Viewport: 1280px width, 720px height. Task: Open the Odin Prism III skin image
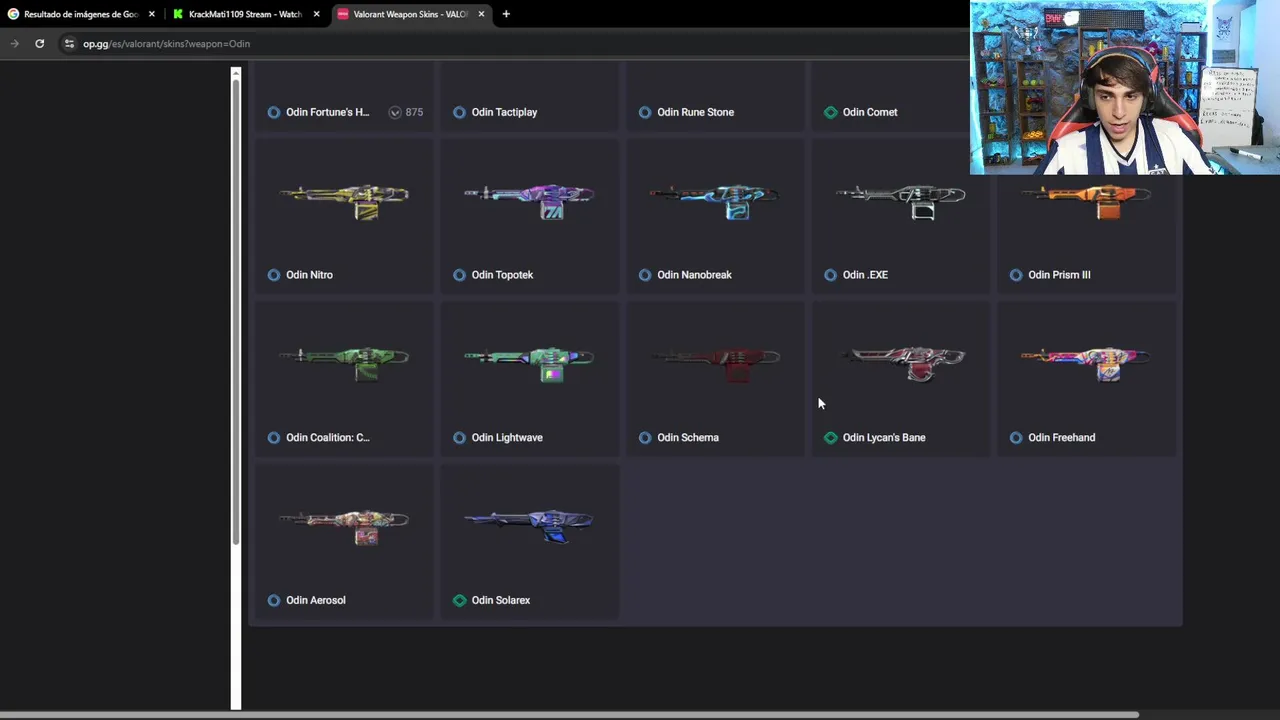pos(1086,201)
